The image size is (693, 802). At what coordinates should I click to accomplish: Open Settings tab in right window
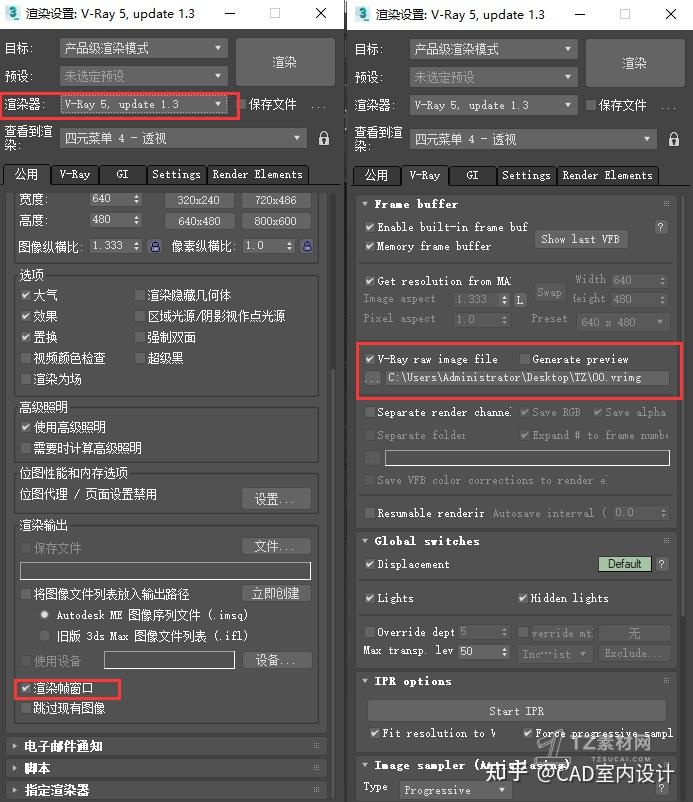[526, 175]
